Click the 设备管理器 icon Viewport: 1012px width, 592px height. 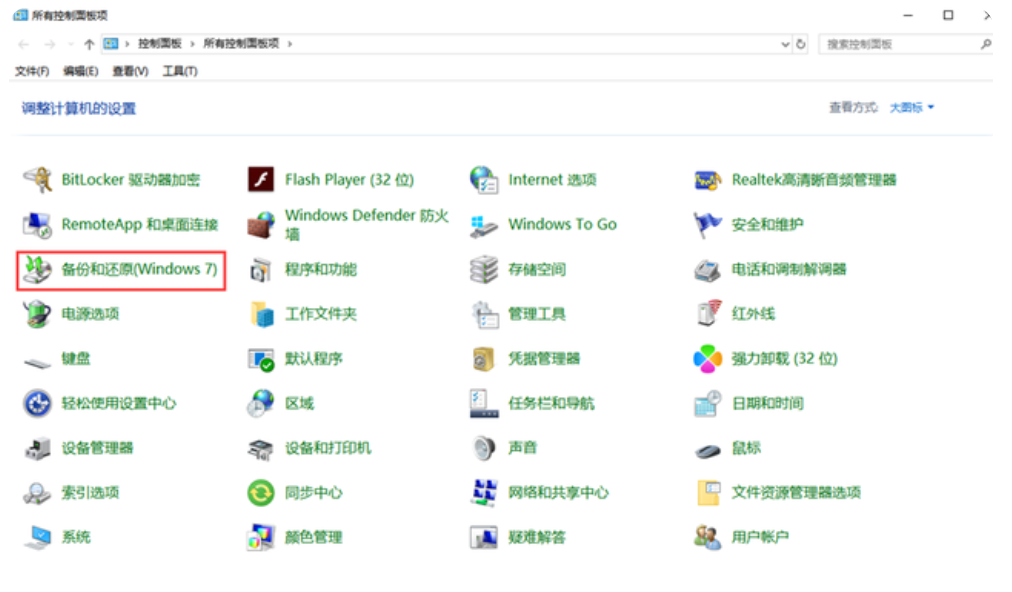[38, 448]
